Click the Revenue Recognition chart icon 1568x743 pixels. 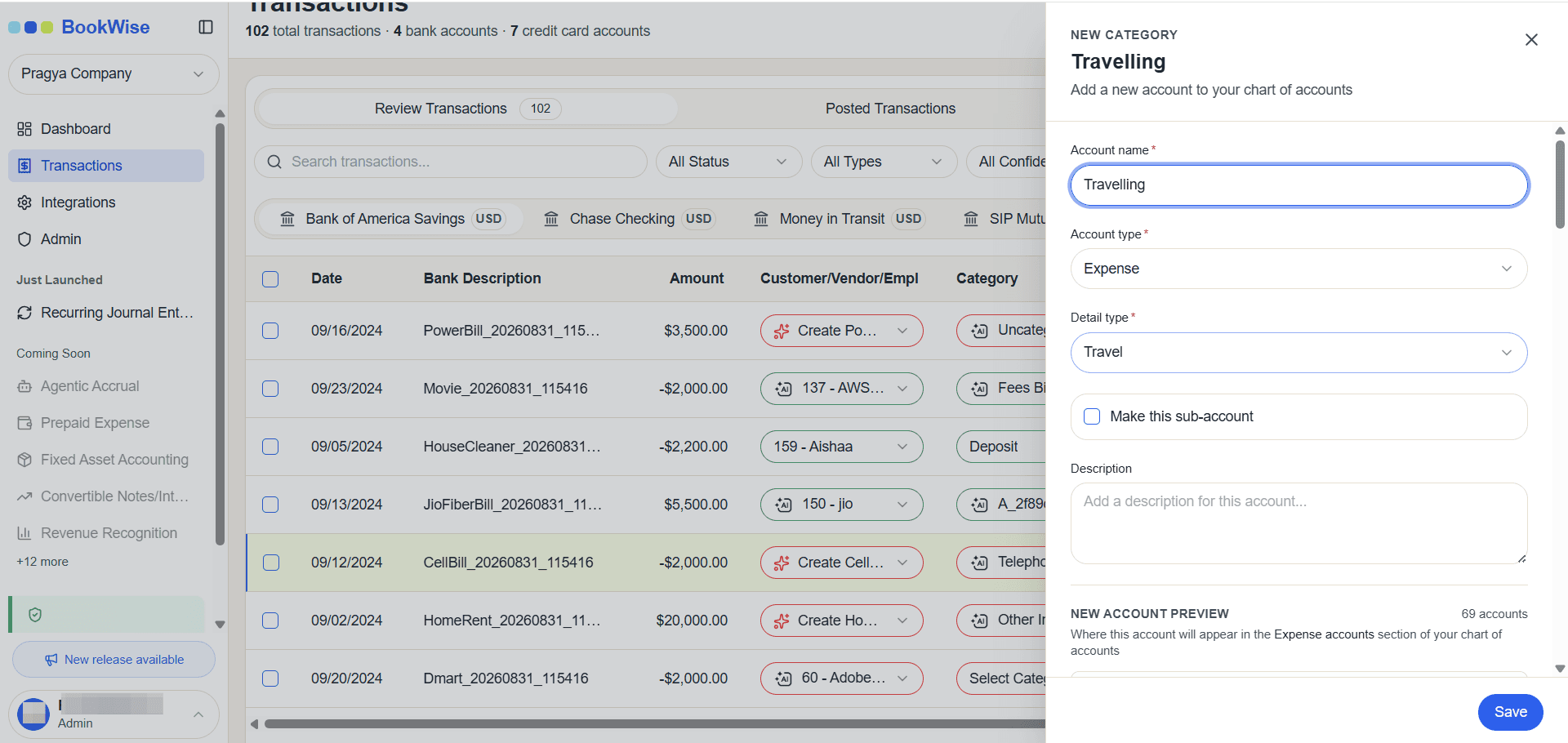[24, 533]
